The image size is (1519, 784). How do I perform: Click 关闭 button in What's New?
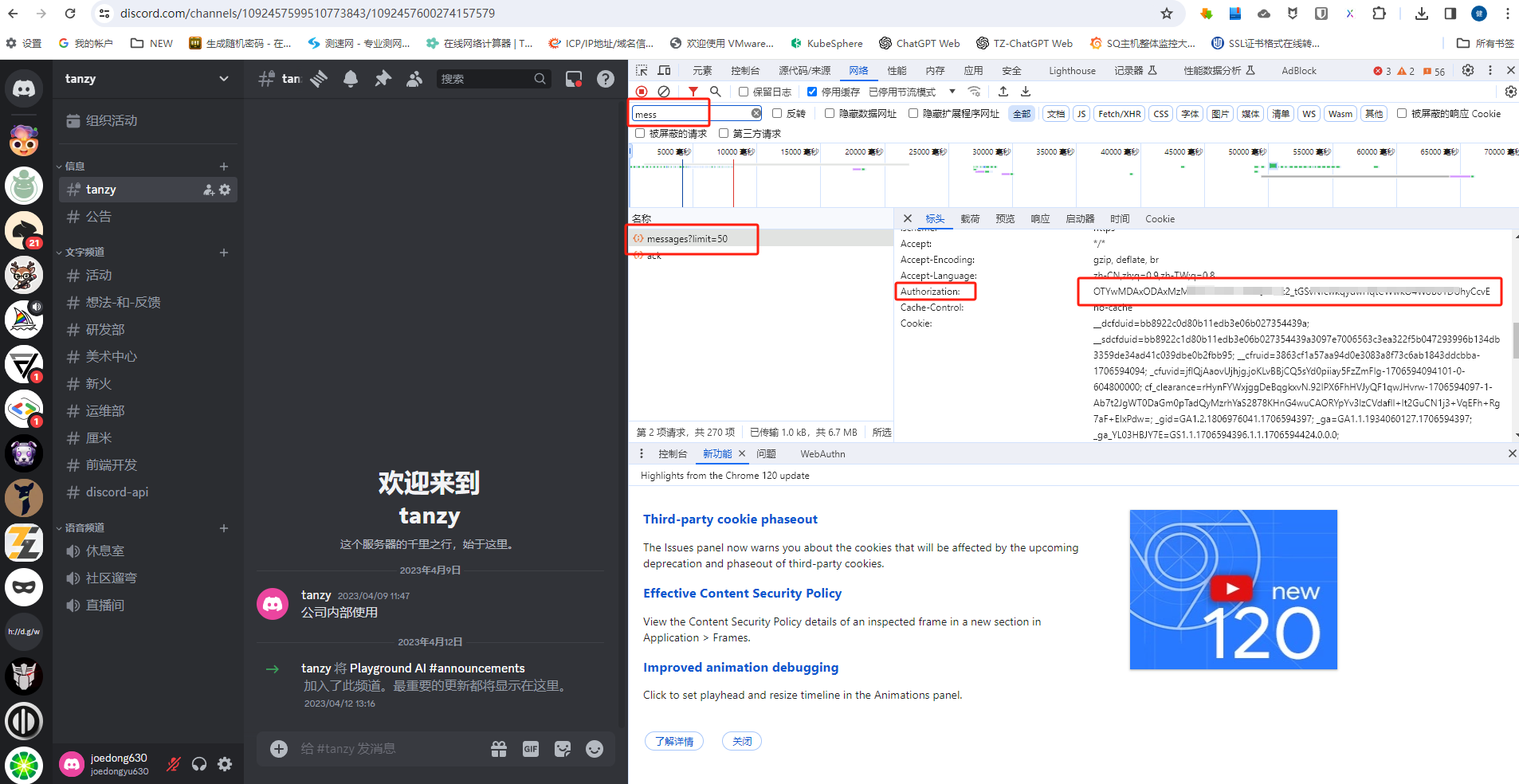pyautogui.click(x=742, y=741)
